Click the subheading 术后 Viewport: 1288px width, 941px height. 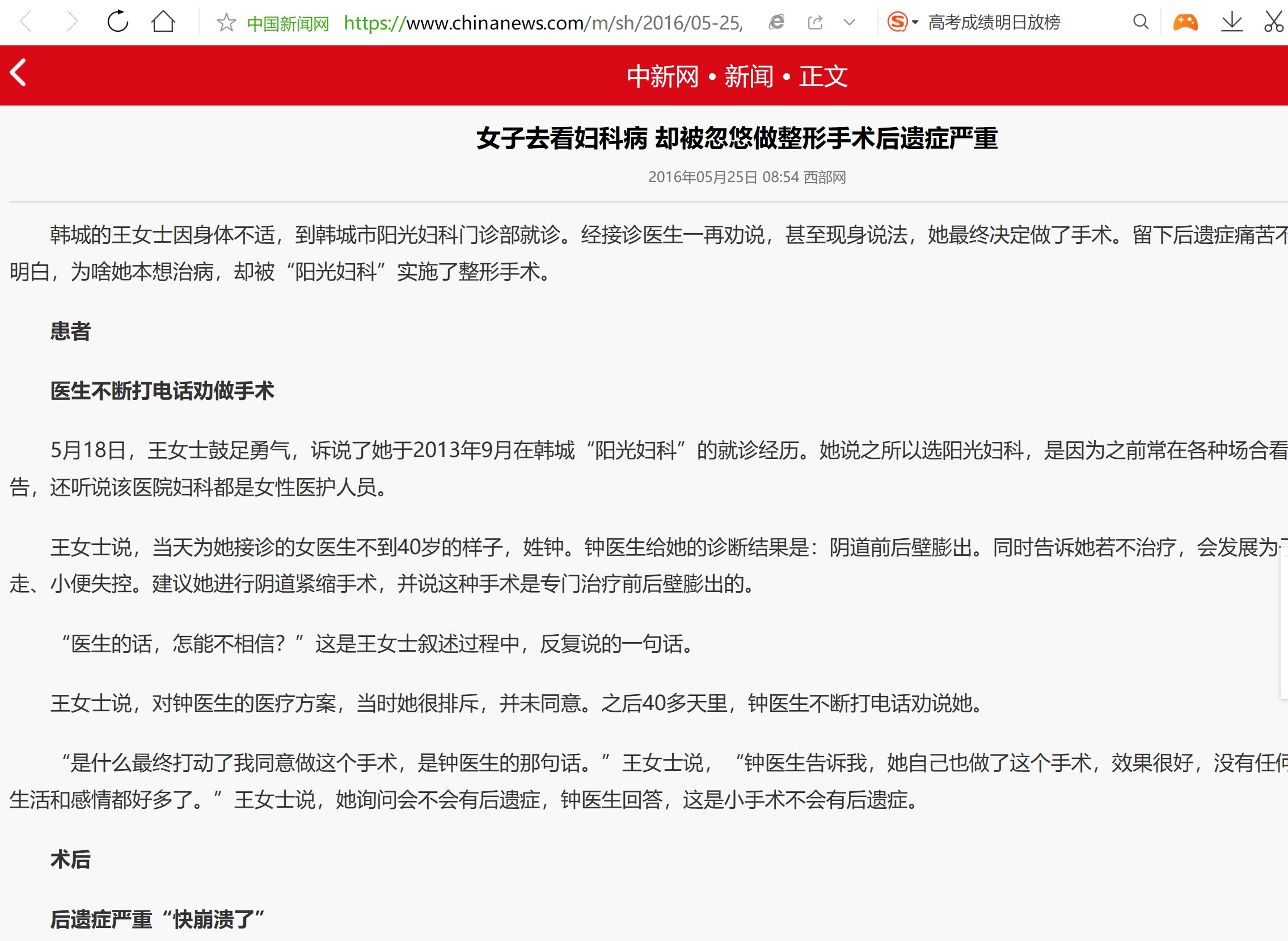70,859
